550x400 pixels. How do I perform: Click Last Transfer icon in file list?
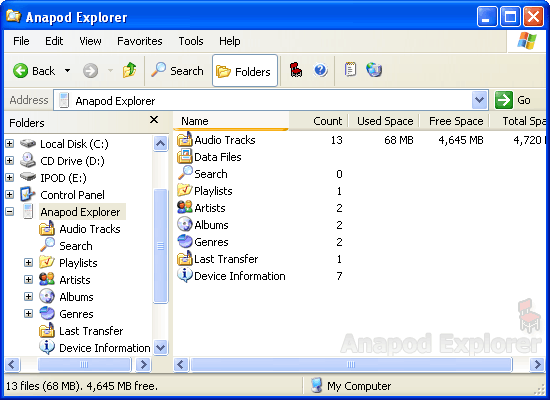click(185, 259)
